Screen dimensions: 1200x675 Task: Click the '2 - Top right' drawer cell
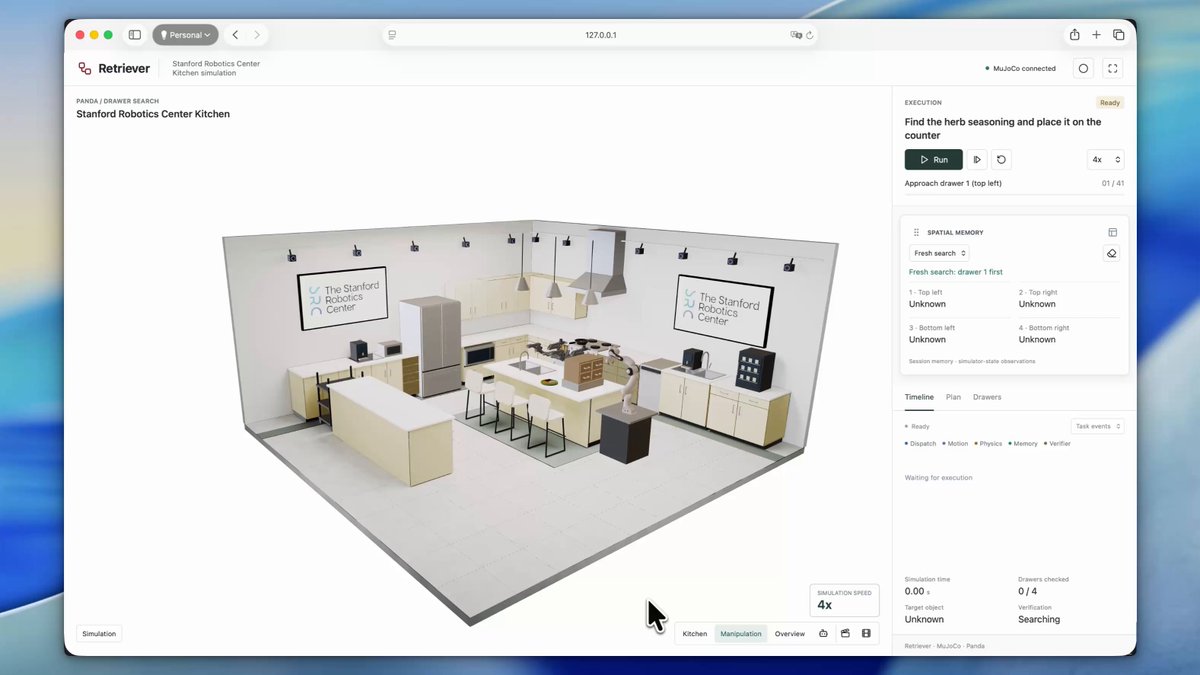(x=1069, y=298)
